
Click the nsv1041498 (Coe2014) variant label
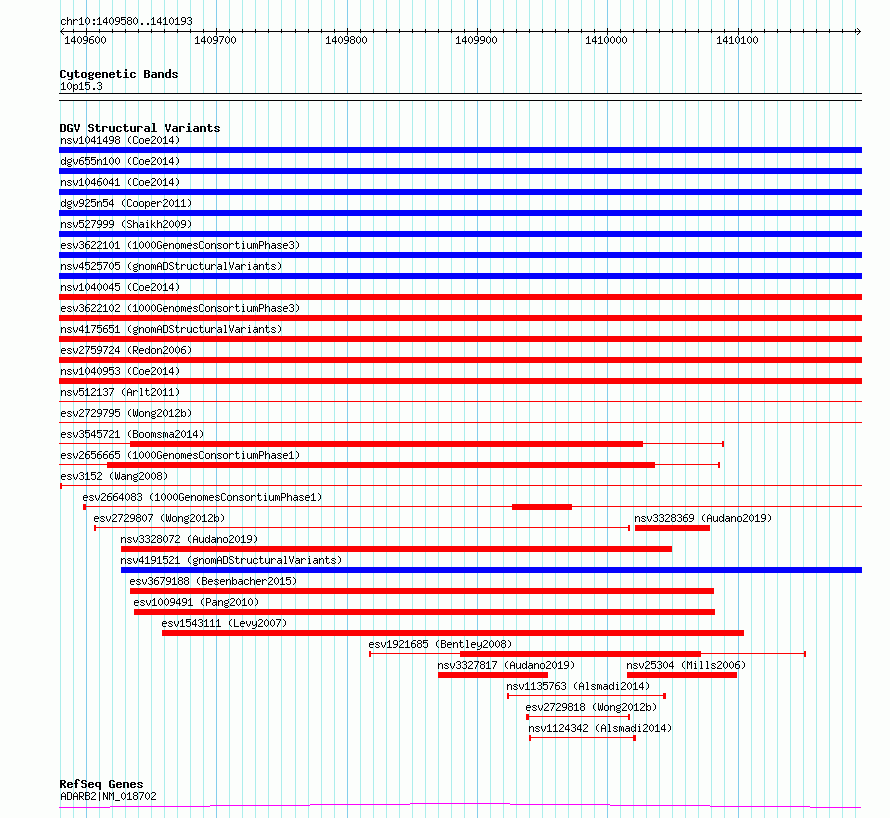[120, 140]
